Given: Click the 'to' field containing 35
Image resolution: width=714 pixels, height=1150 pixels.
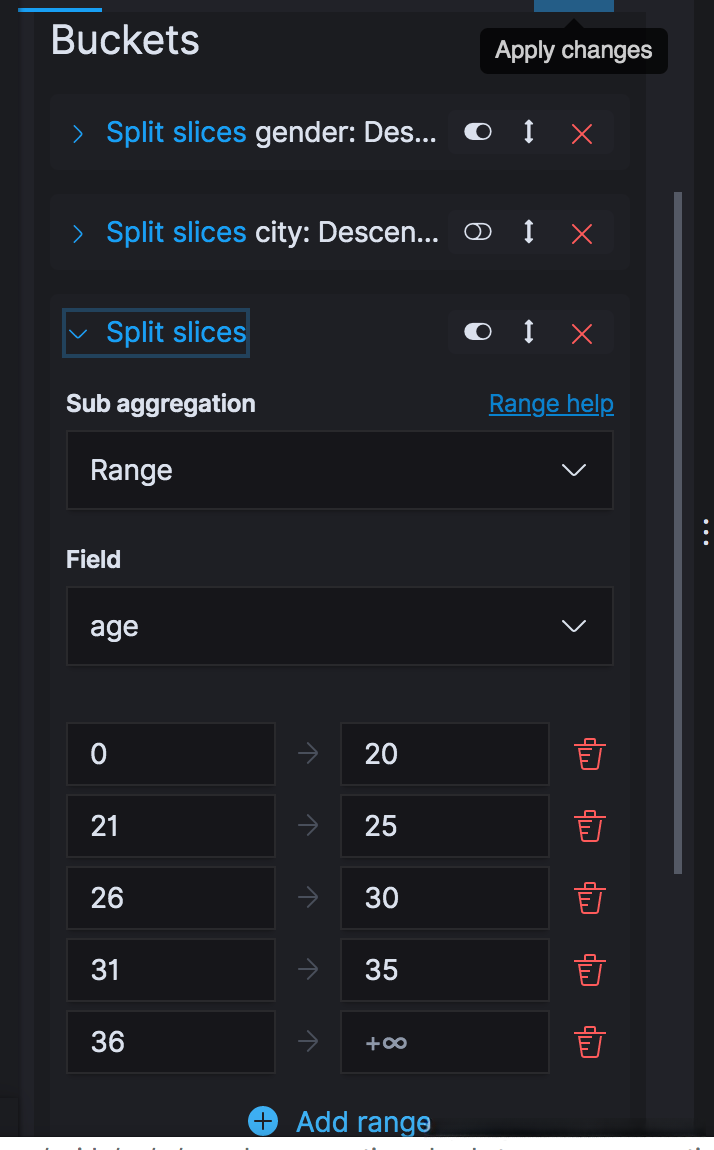Looking at the screenshot, I should 444,970.
